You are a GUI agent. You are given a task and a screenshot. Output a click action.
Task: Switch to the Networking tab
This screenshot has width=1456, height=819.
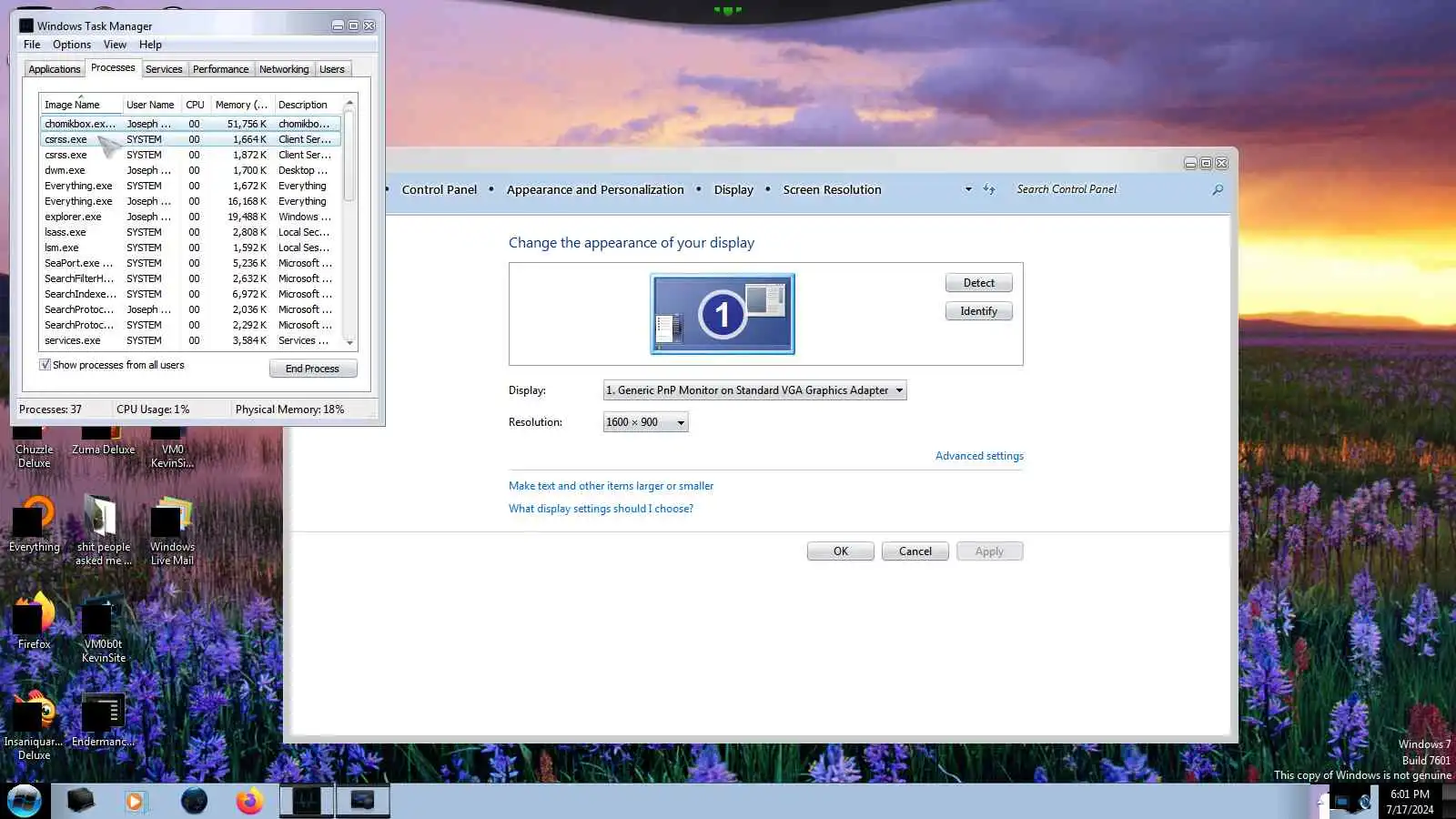[x=284, y=69]
